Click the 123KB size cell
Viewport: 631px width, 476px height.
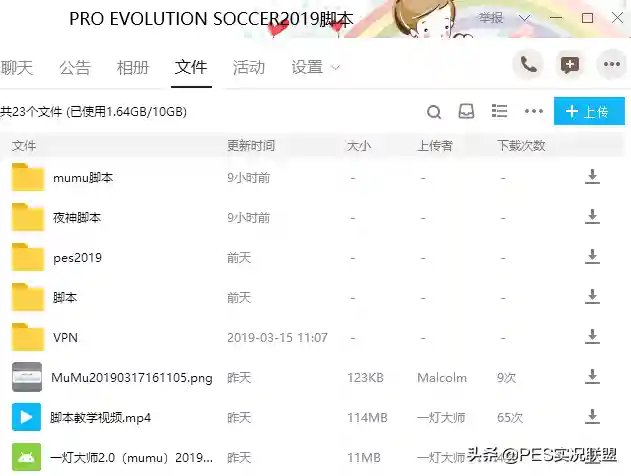point(365,377)
